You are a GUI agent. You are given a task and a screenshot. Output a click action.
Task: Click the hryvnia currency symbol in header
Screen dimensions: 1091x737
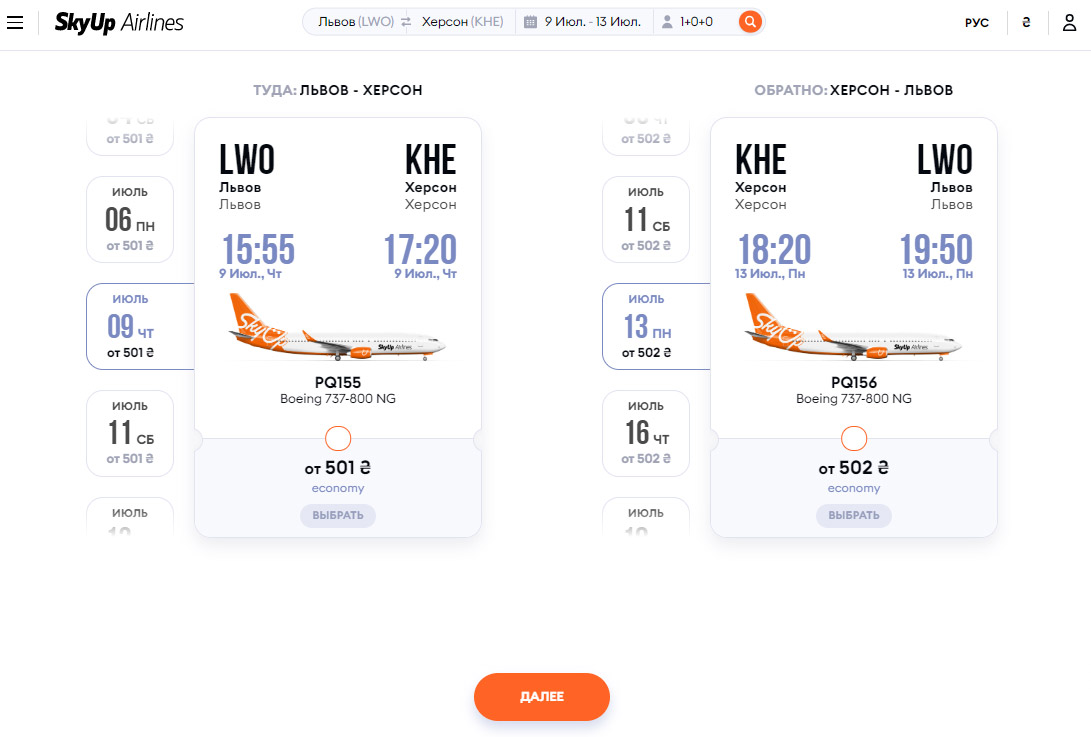(1026, 23)
